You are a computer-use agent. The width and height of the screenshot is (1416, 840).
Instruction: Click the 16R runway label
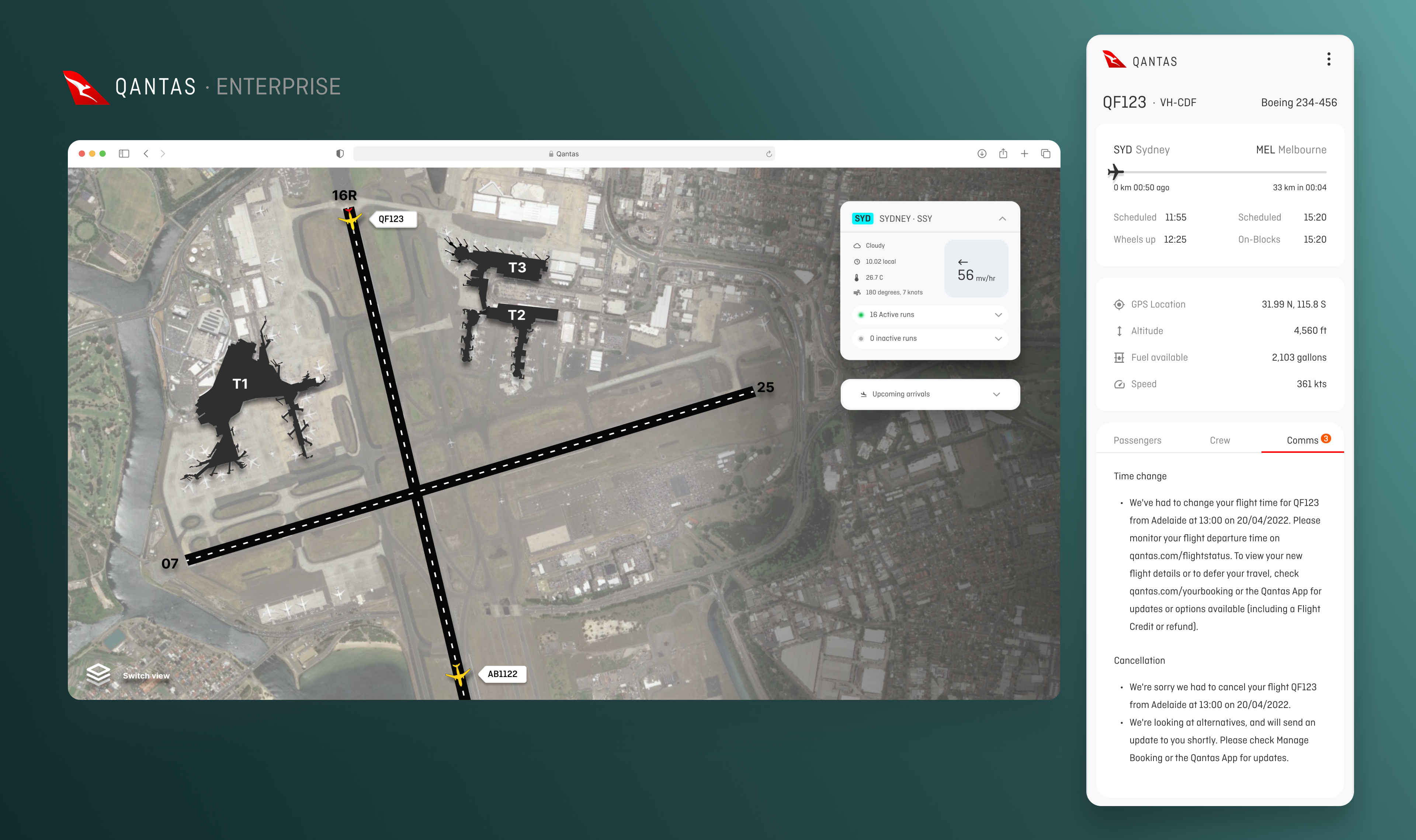[x=344, y=195]
